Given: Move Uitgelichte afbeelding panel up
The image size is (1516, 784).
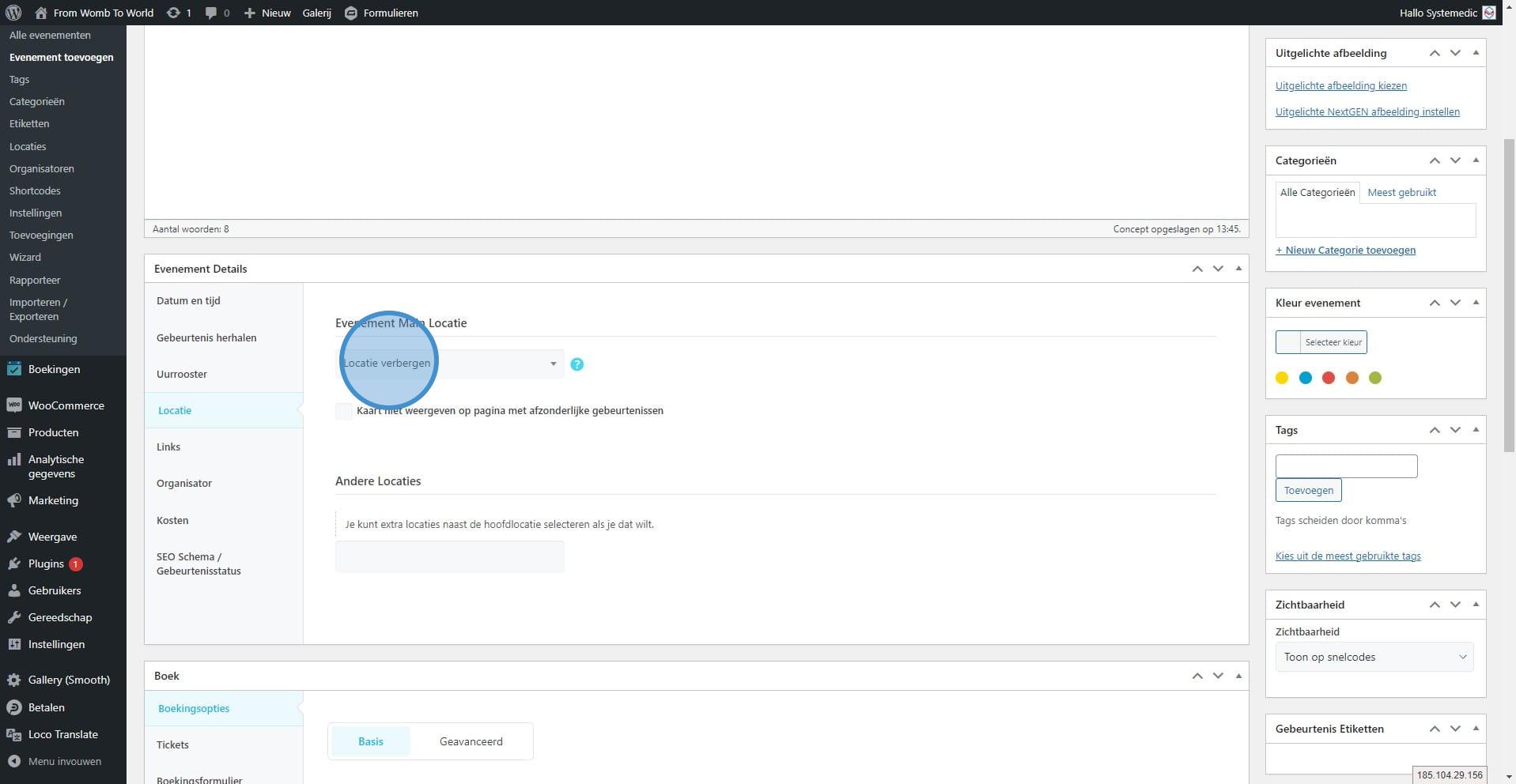Looking at the screenshot, I should click(1435, 53).
